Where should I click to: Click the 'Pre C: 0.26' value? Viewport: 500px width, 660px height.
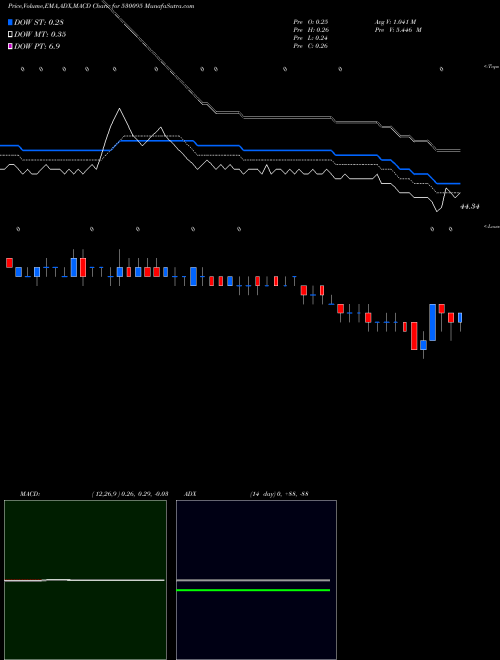311,46
